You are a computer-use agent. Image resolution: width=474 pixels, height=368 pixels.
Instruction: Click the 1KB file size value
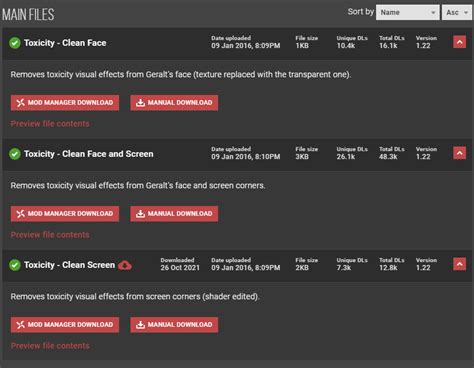[x=302, y=46]
